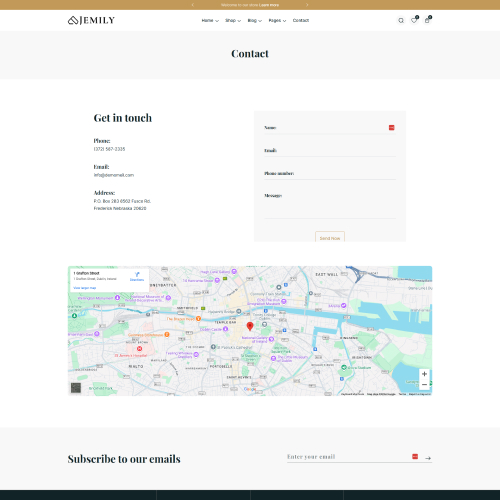The image size is (500, 500).
Task: Expand the Shop menu dropdown
Action: tap(233, 20)
